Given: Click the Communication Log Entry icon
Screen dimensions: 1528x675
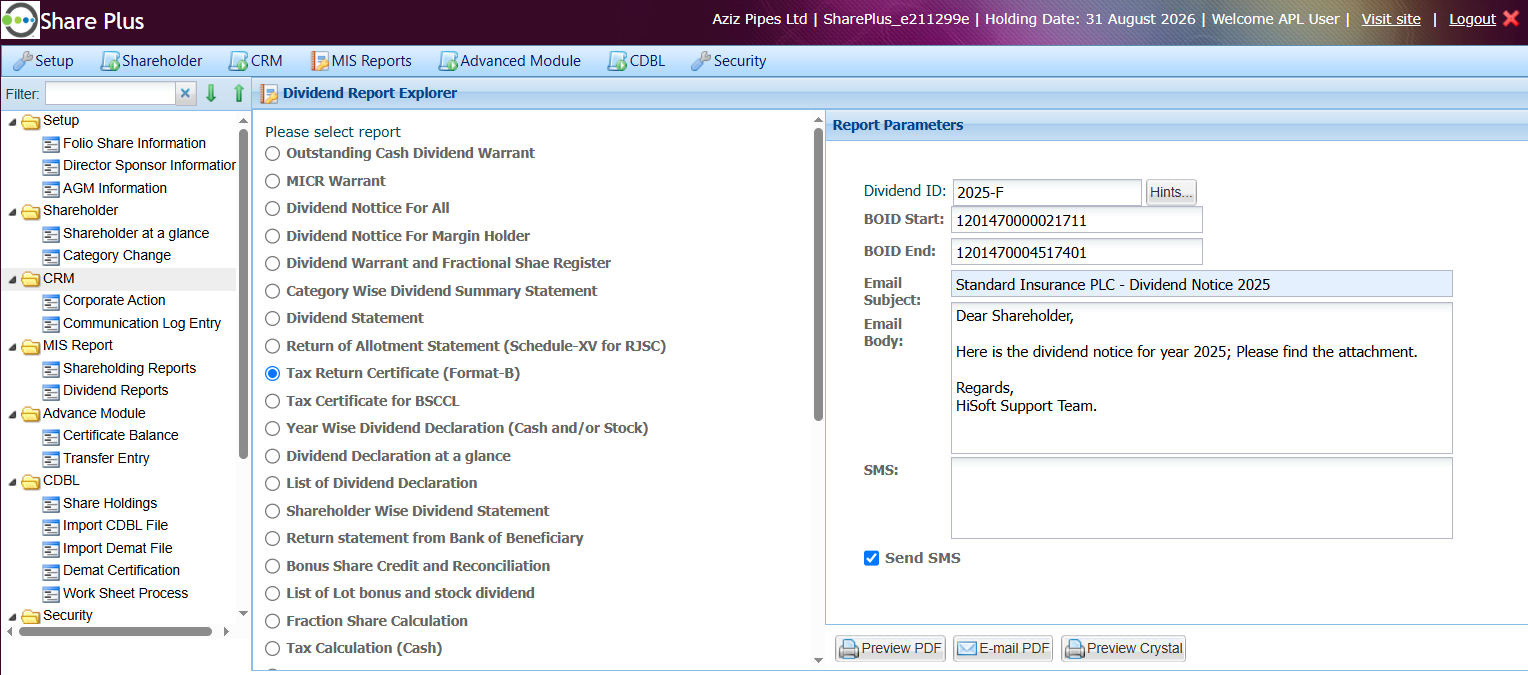Looking at the screenshot, I should point(51,324).
